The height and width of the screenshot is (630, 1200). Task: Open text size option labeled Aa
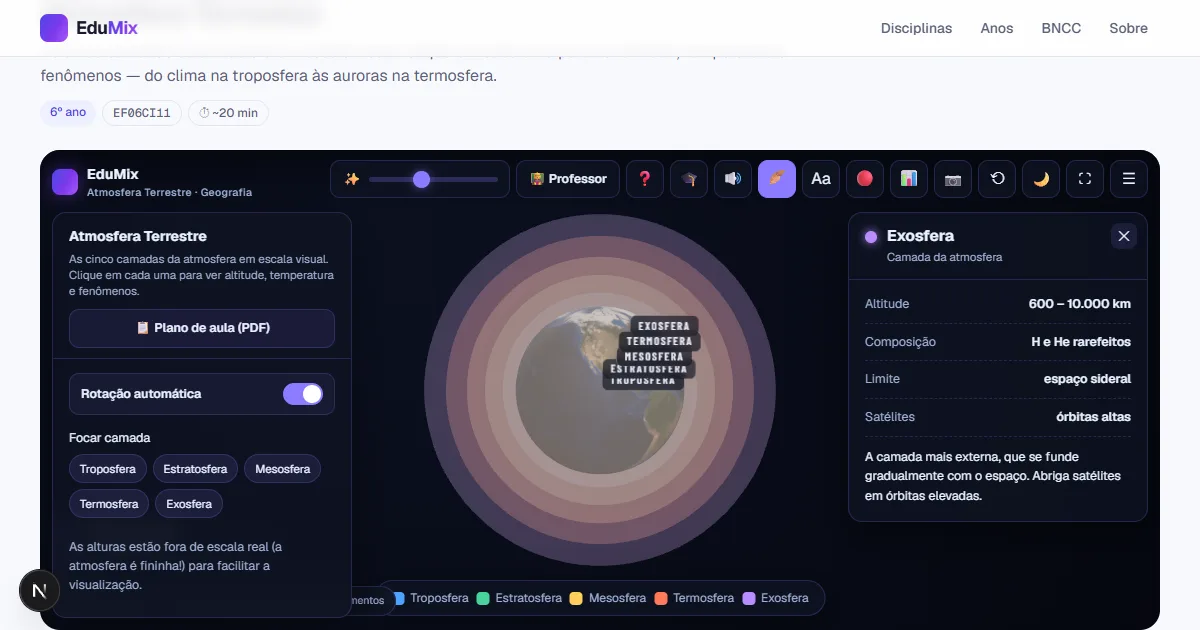[x=821, y=179]
